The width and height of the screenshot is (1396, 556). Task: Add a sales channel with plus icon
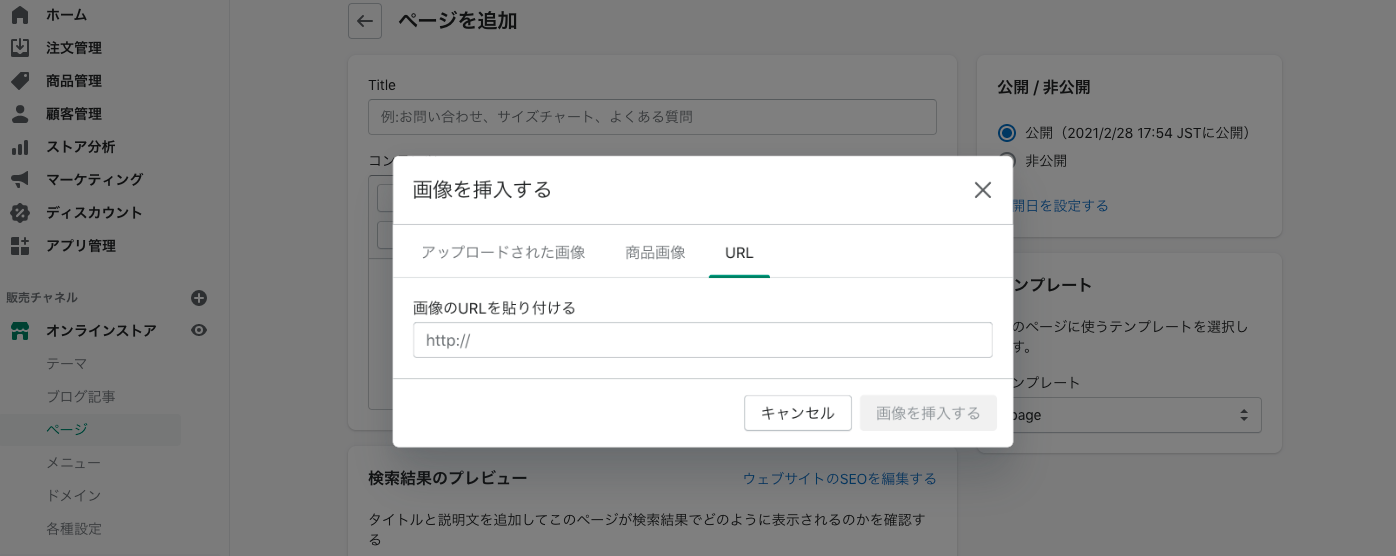click(x=199, y=298)
